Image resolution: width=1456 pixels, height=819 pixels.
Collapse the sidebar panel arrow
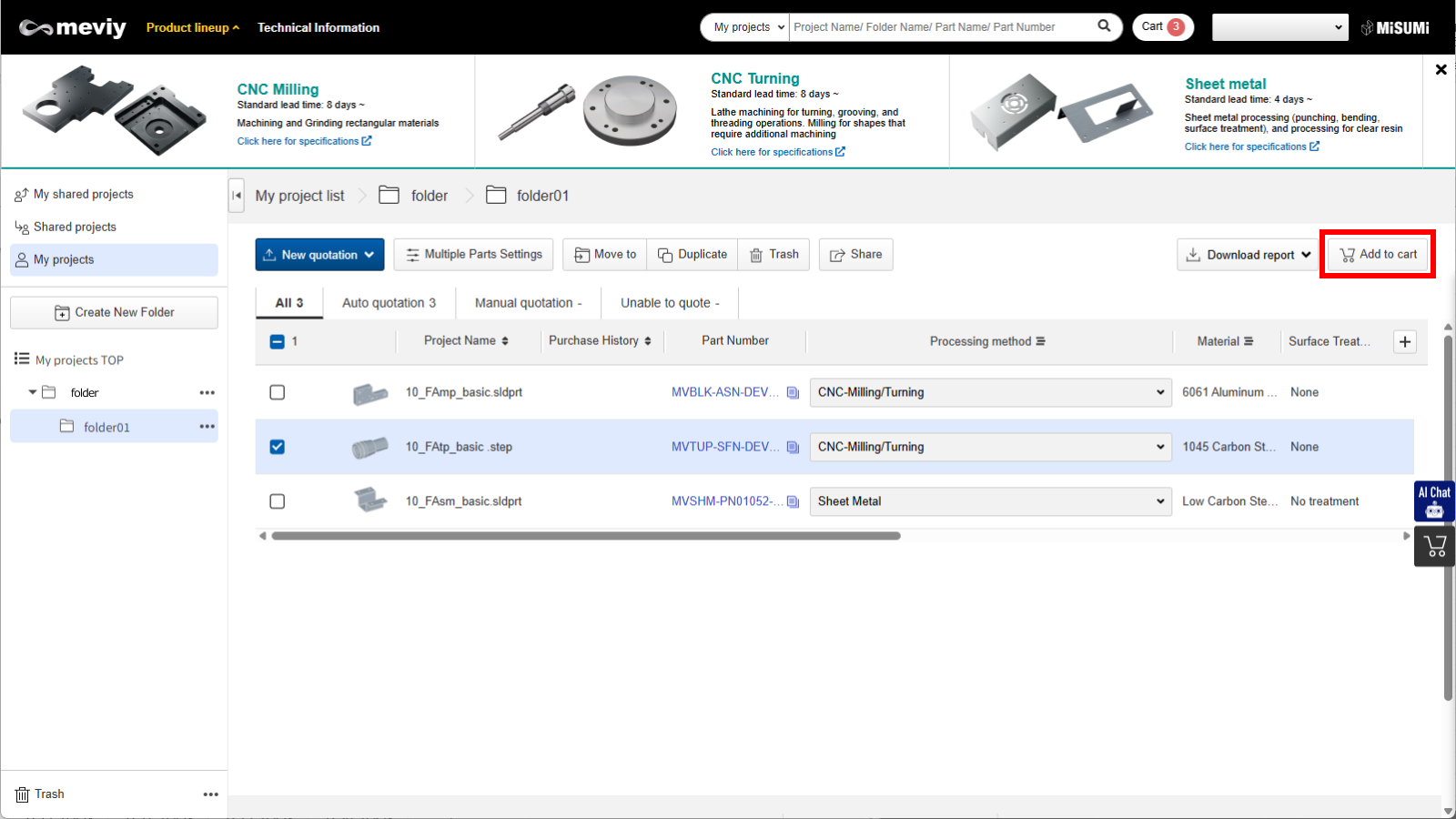[237, 196]
